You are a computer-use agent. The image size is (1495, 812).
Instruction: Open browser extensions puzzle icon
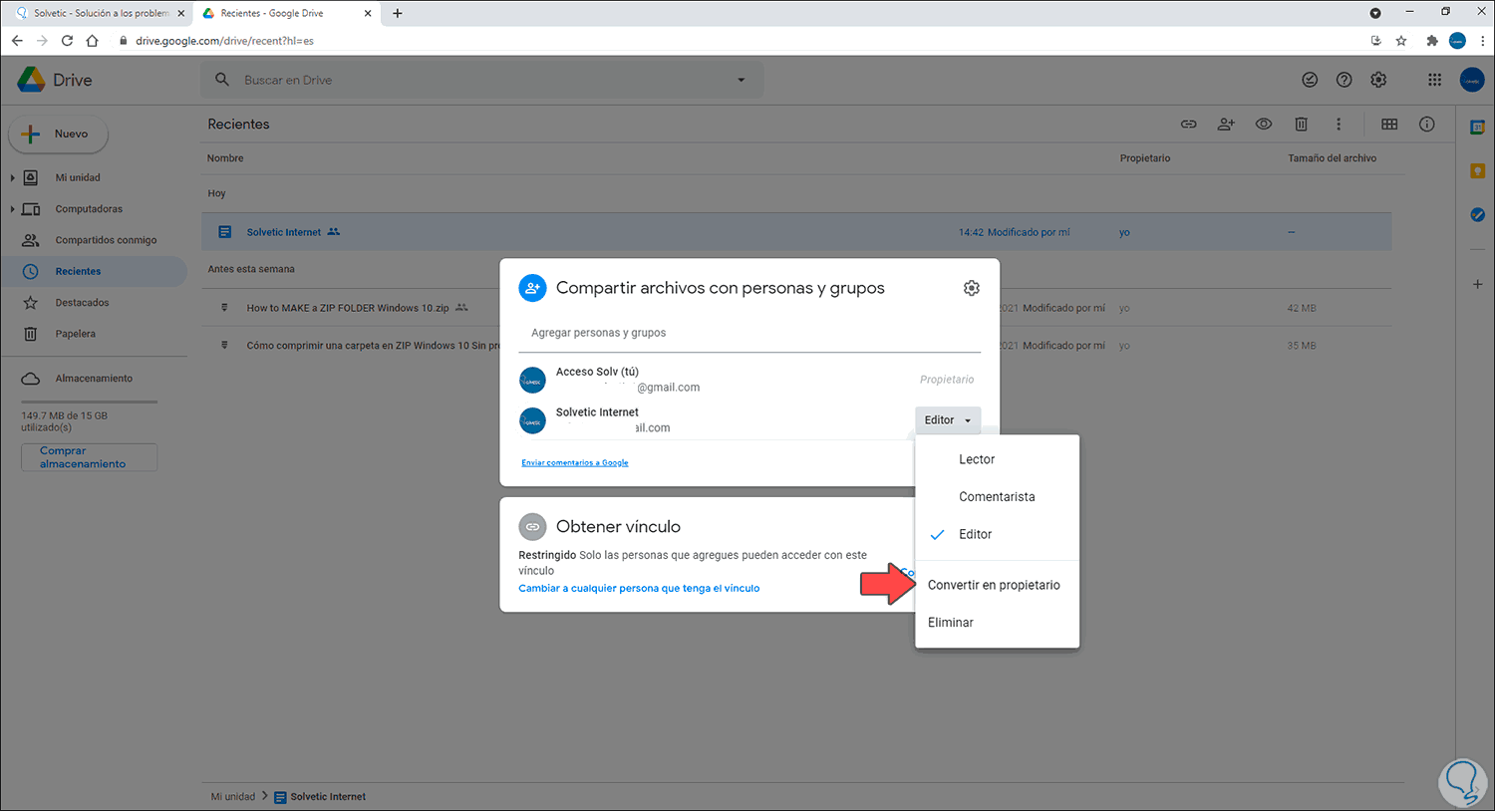1432,41
